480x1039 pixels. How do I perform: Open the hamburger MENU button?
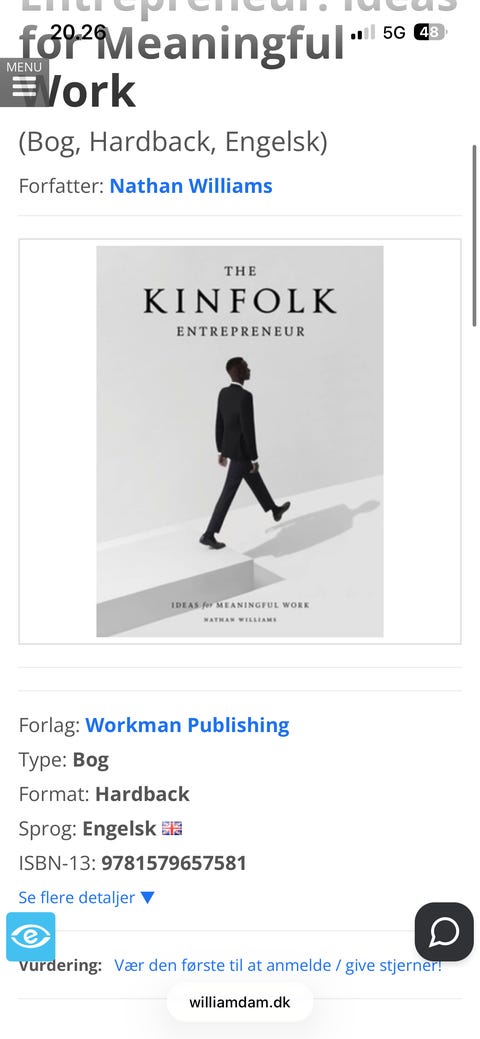tap(24, 82)
